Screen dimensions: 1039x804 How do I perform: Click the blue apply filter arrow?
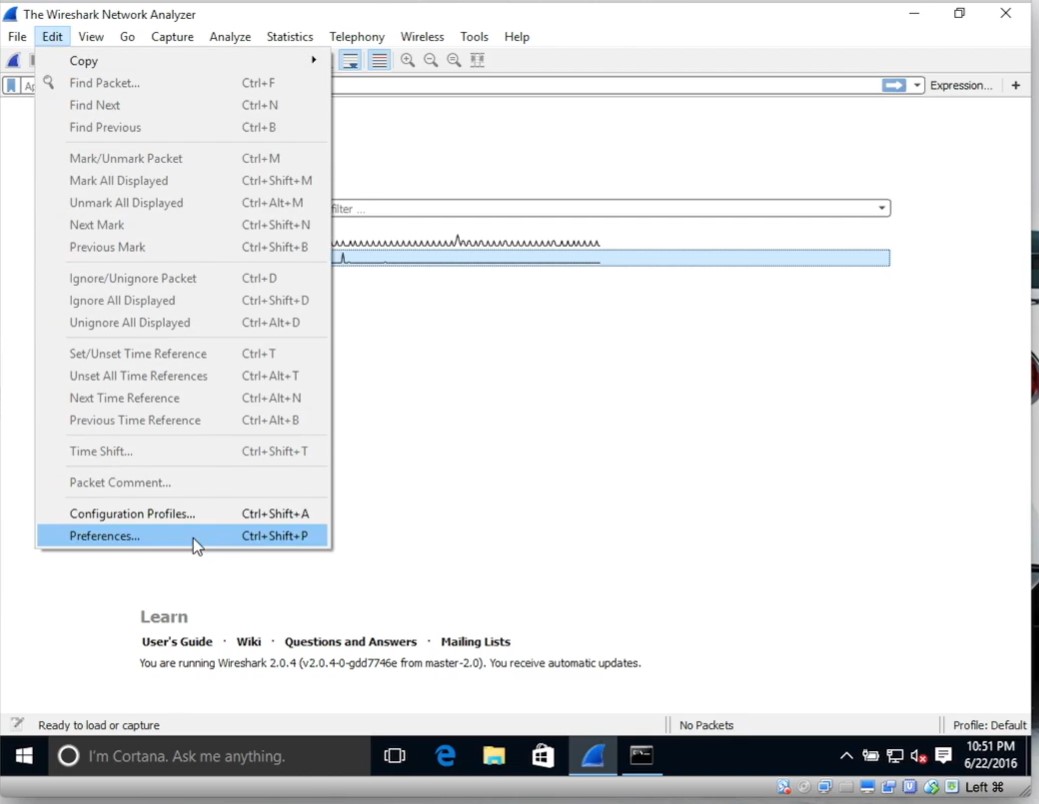[x=893, y=86]
